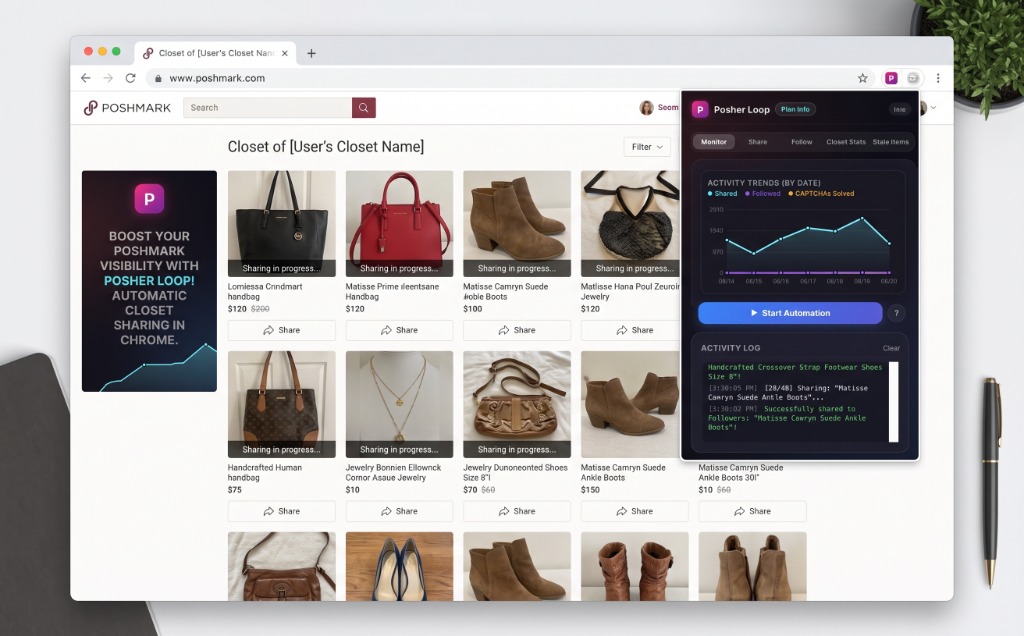Focus the Poshmark Search field
The image size is (1024, 636).
(x=268, y=108)
